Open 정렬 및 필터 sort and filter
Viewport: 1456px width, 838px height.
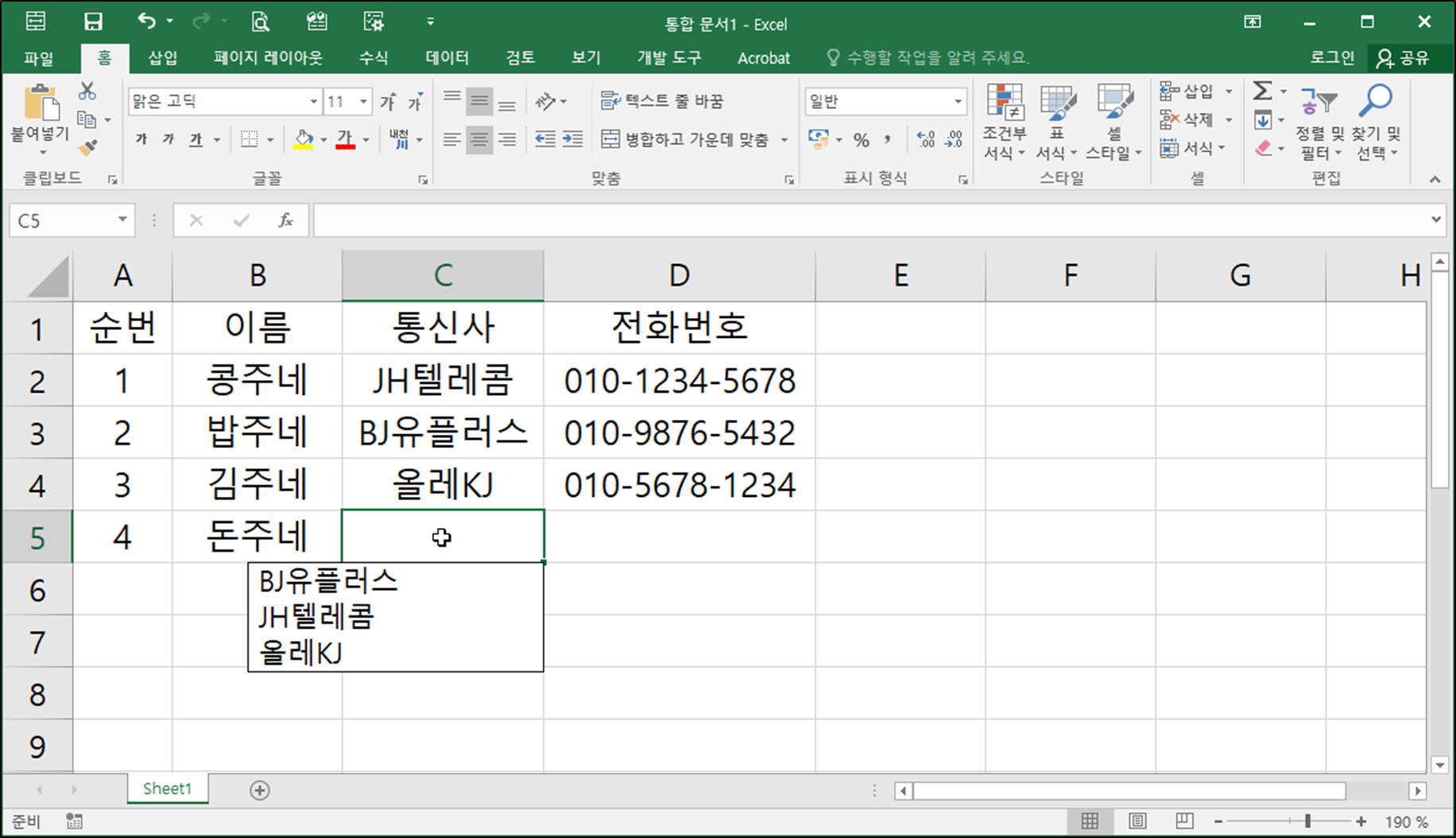pyautogui.click(x=1320, y=122)
